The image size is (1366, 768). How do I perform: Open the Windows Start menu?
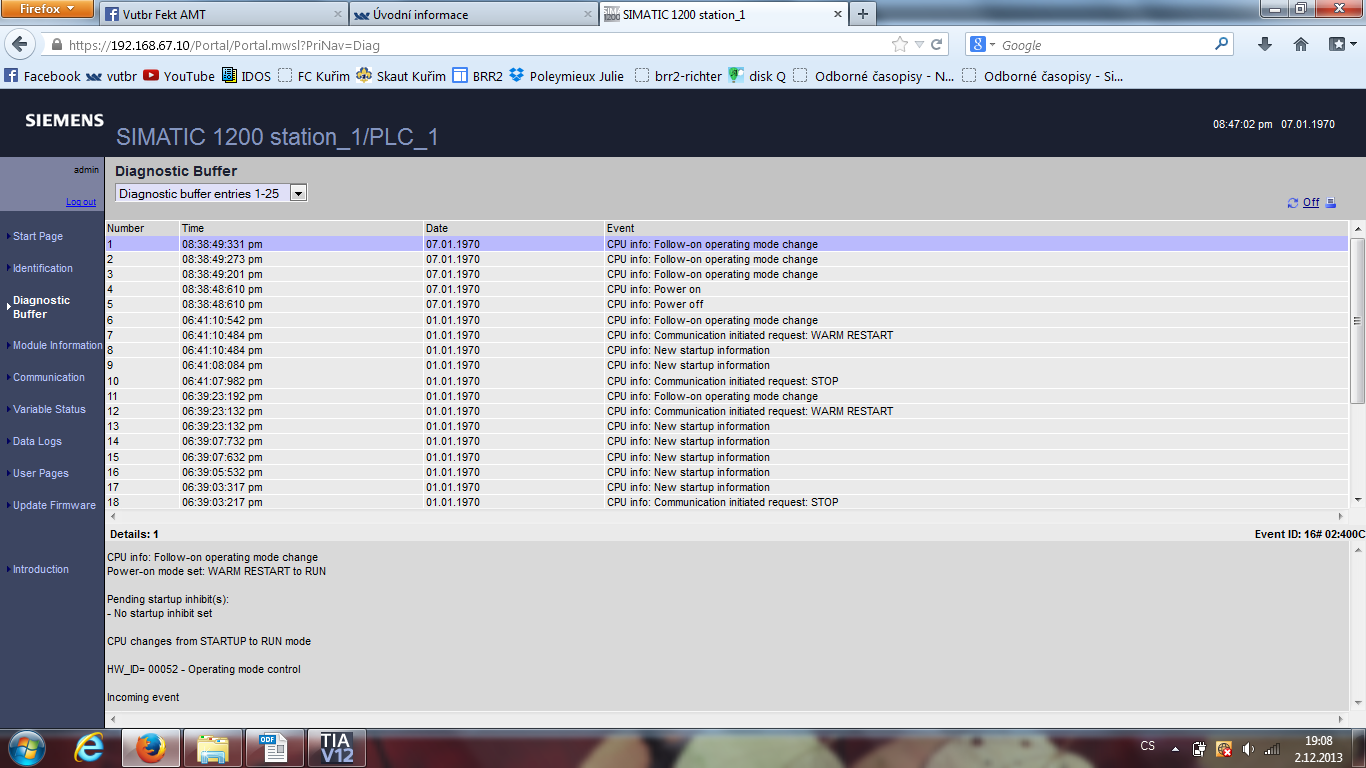[x=26, y=747]
